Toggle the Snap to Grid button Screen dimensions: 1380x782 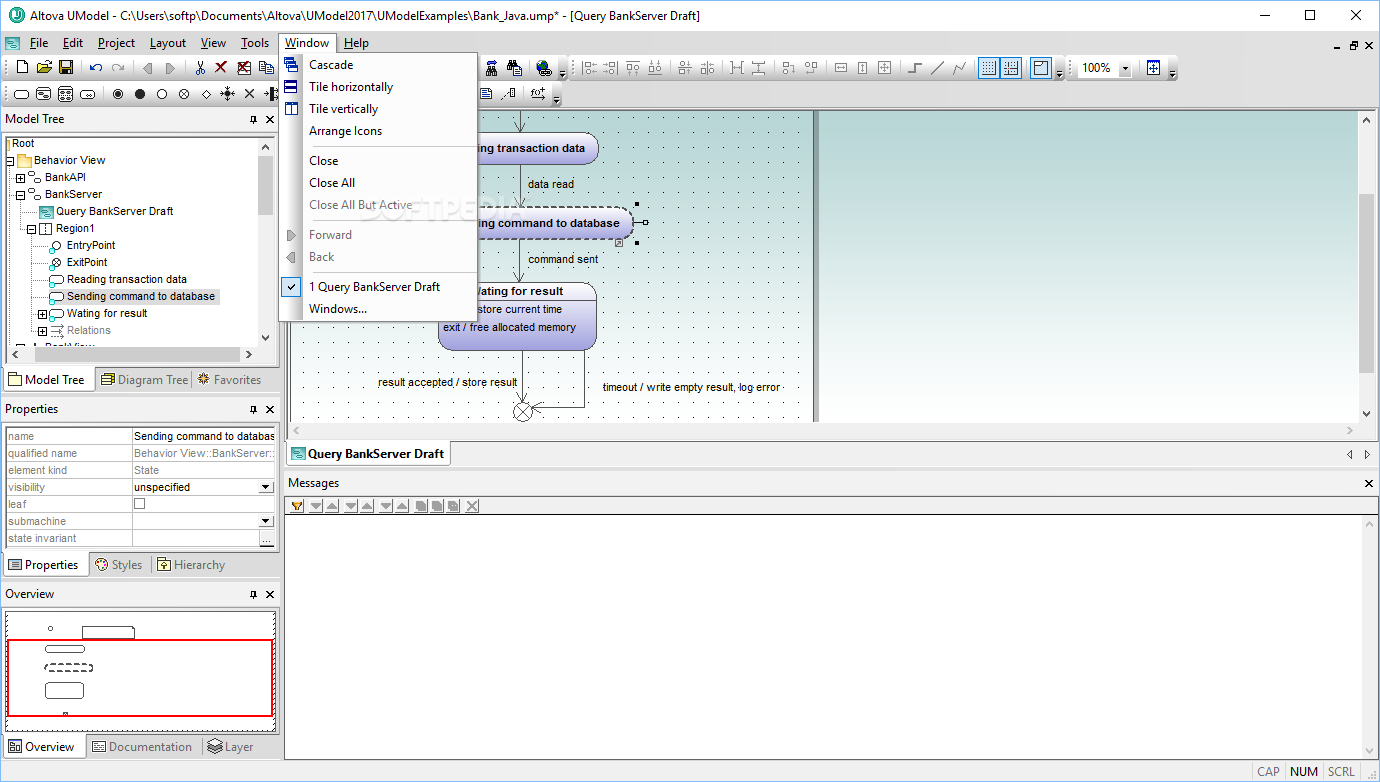1011,68
